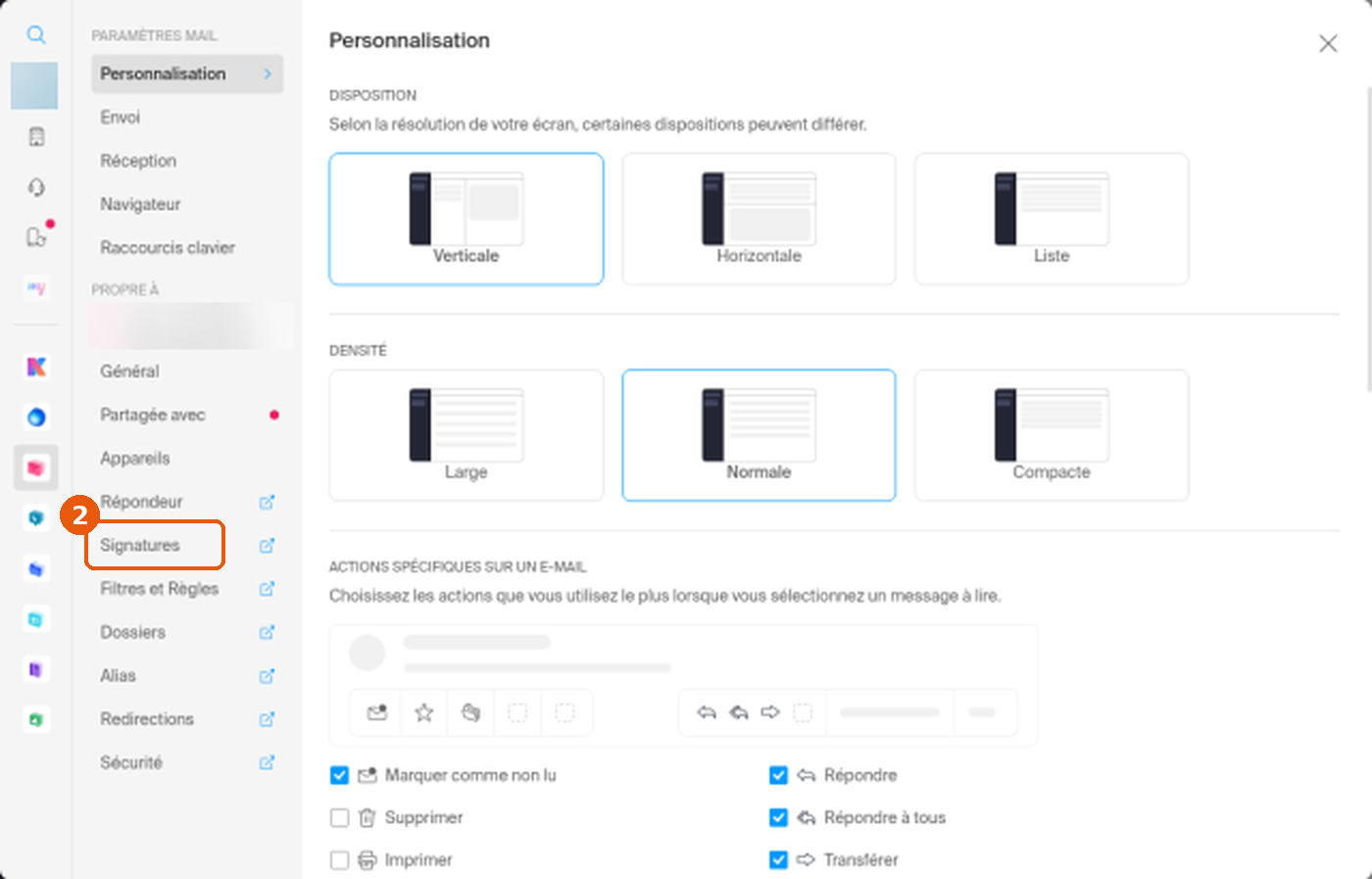Click the external link icon beside Sécurité

click(x=267, y=762)
